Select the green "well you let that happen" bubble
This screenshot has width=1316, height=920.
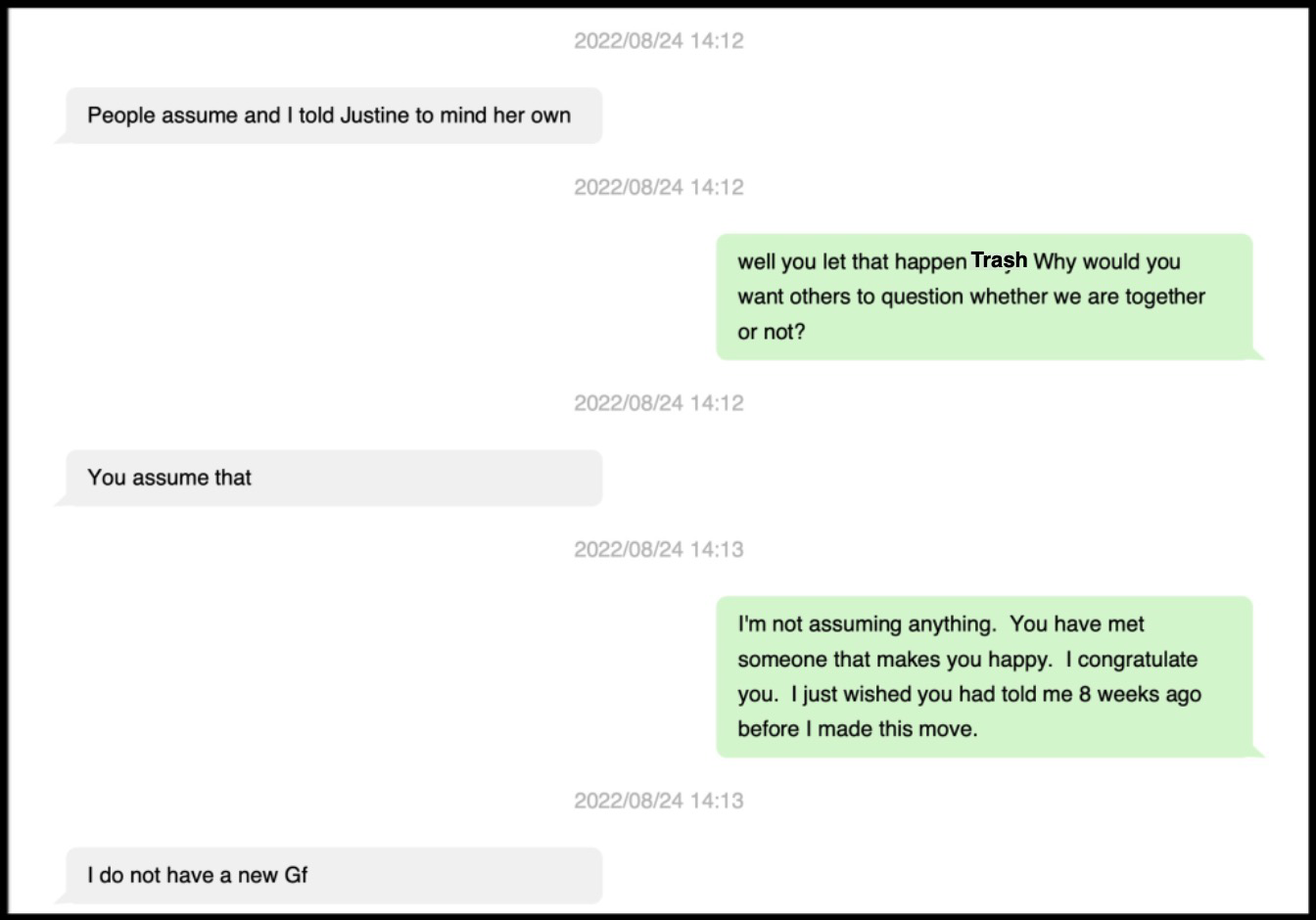tap(984, 297)
